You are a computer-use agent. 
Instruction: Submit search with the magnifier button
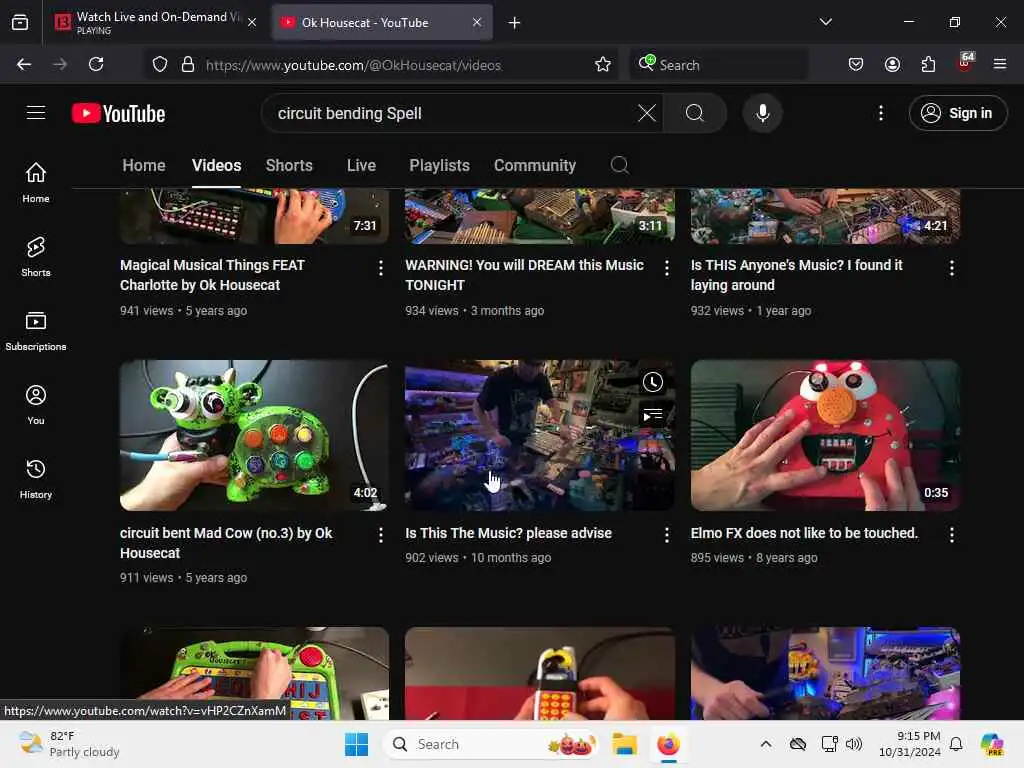(x=695, y=113)
